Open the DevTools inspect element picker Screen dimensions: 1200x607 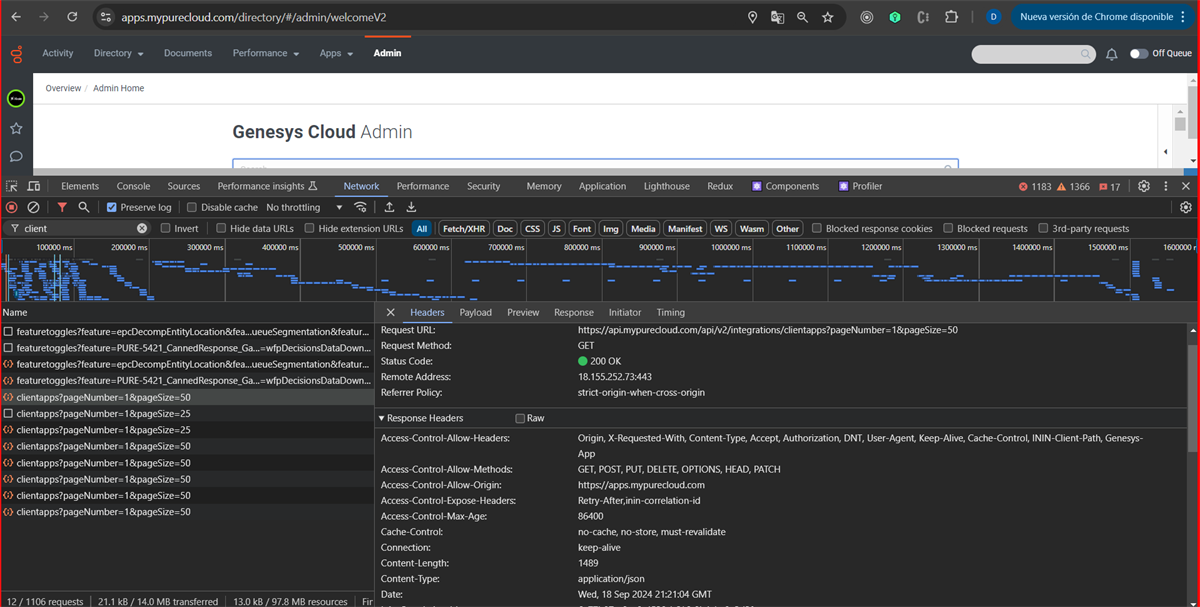click(12, 187)
